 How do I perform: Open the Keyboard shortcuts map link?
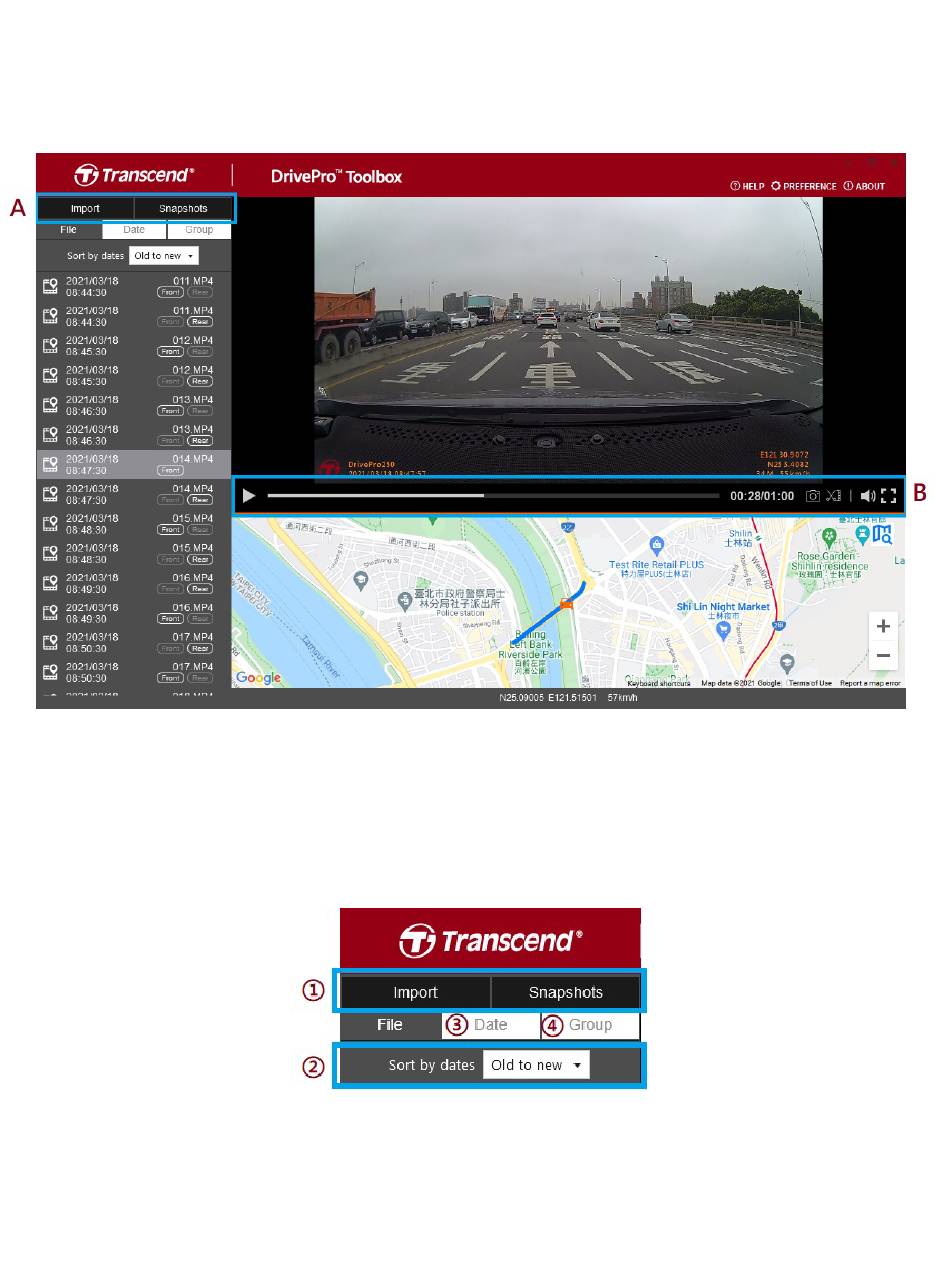(659, 683)
